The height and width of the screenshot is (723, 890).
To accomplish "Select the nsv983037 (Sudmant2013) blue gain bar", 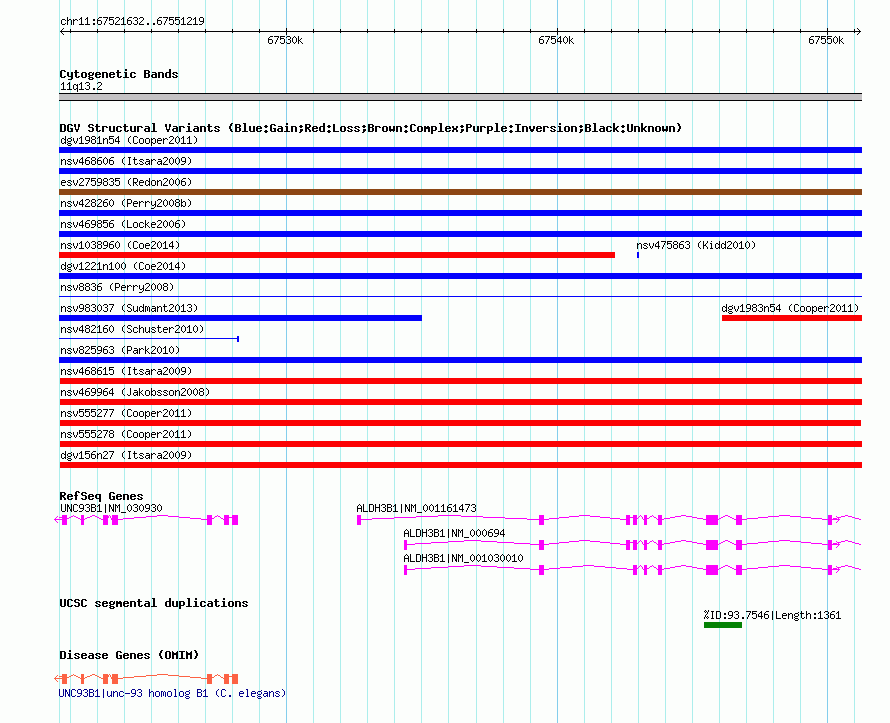I will coord(241,318).
